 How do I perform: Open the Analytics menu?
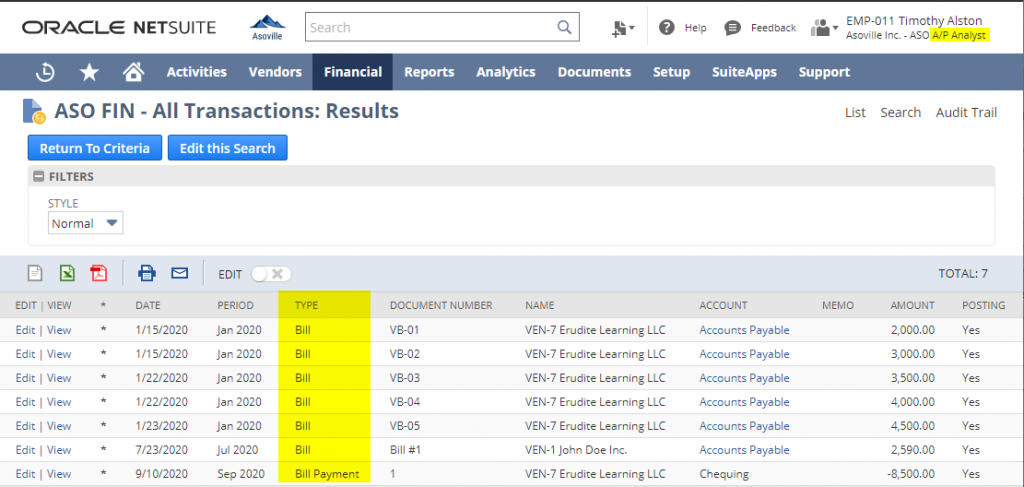point(505,72)
